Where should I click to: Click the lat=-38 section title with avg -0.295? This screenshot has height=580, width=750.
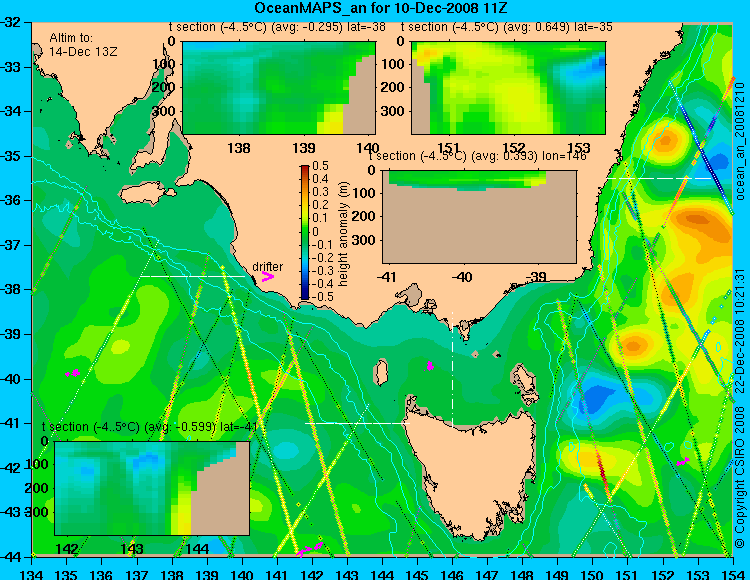277,27
